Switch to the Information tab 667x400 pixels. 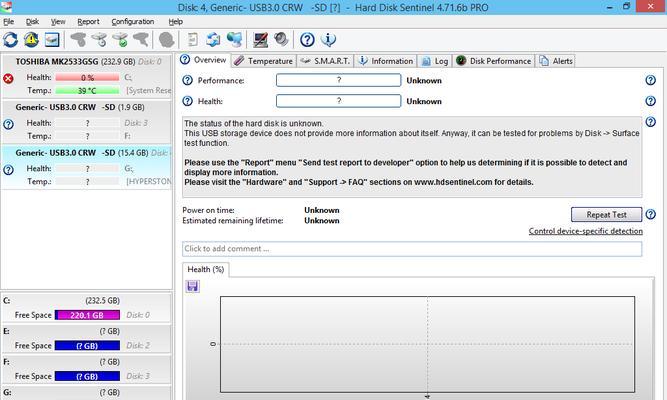click(385, 61)
